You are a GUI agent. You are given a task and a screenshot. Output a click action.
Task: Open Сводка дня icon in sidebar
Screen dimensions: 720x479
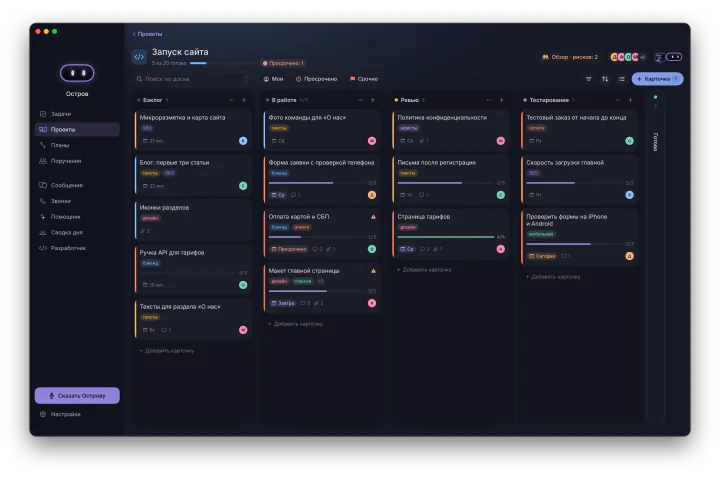pyautogui.click(x=43, y=232)
